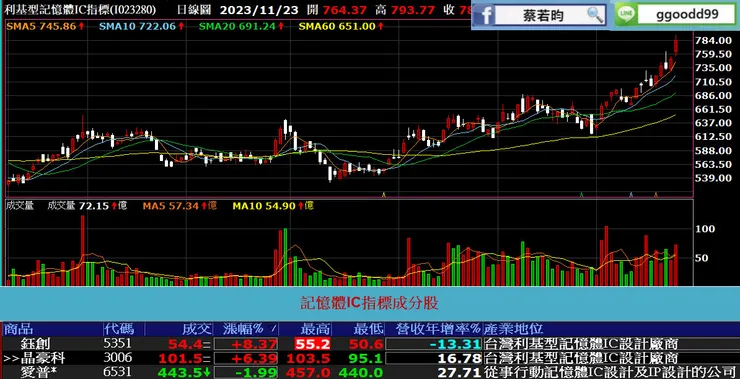The height and width of the screenshot is (379, 740).
Task: Click the SMA5 745.86 indicator label
Action: 46,26
